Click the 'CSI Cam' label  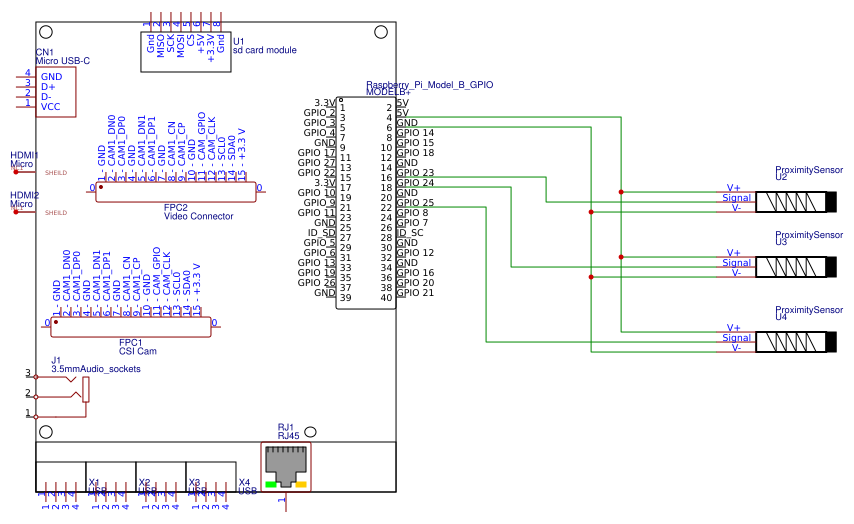(x=138, y=351)
